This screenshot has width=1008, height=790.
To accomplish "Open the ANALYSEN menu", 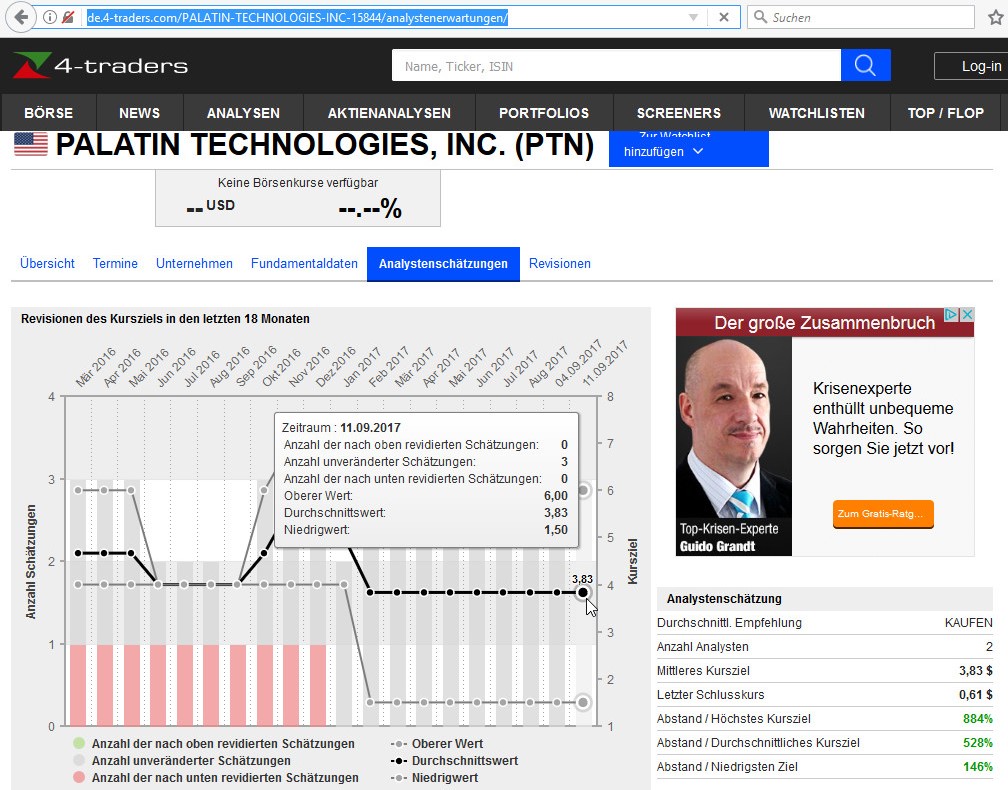I will (x=243, y=113).
